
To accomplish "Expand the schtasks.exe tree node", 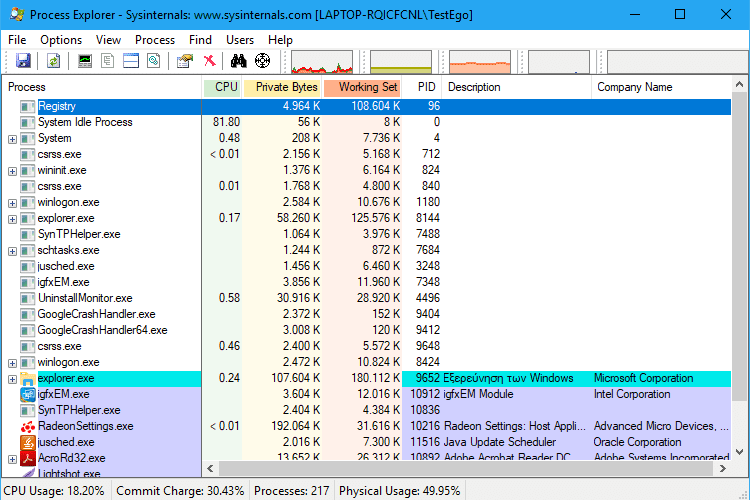I will click(x=12, y=251).
